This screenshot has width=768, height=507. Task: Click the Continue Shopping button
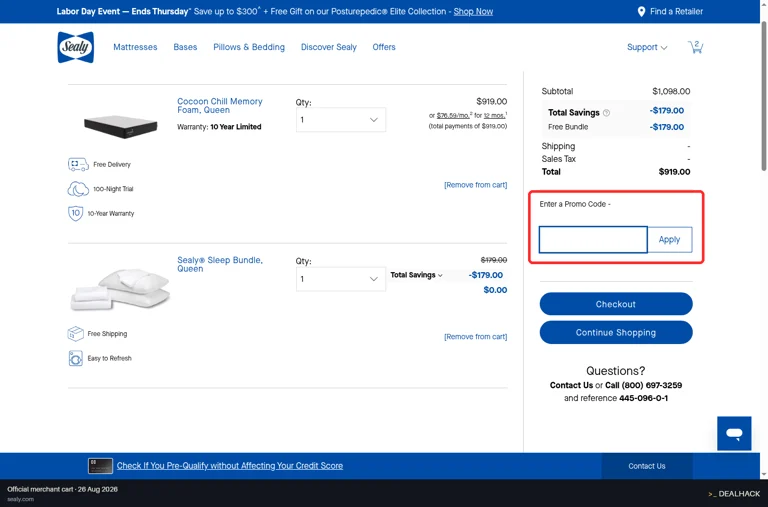(x=616, y=332)
